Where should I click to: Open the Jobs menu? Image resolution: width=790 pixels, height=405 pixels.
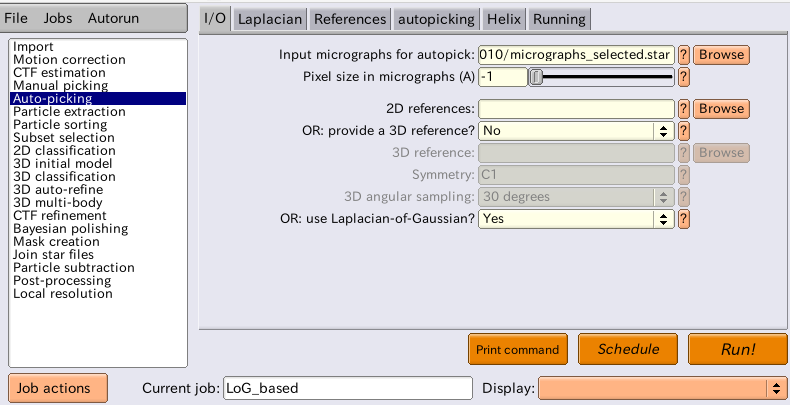[x=57, y=18]
